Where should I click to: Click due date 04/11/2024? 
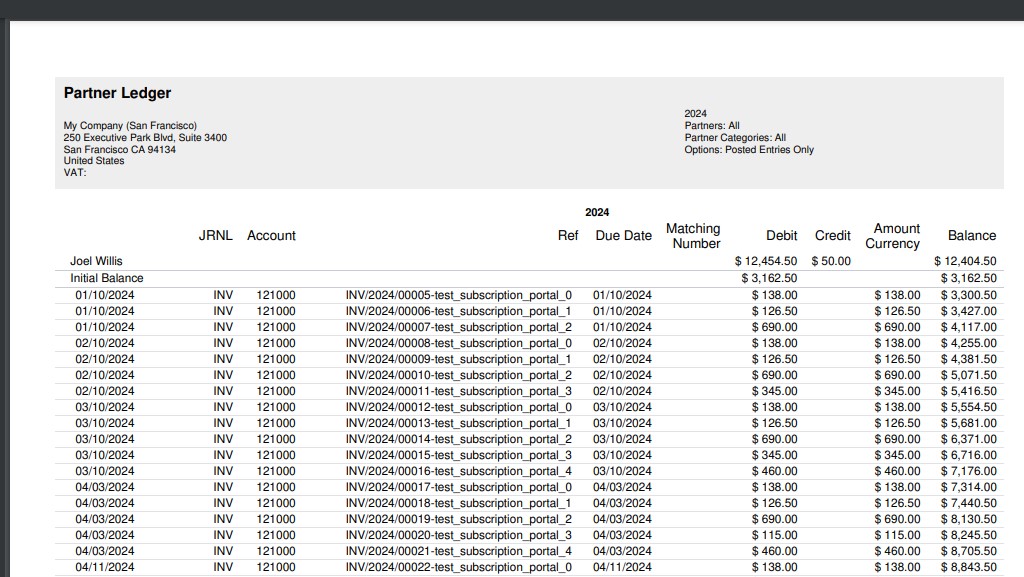pyautogui.click(x=622, y=567)
